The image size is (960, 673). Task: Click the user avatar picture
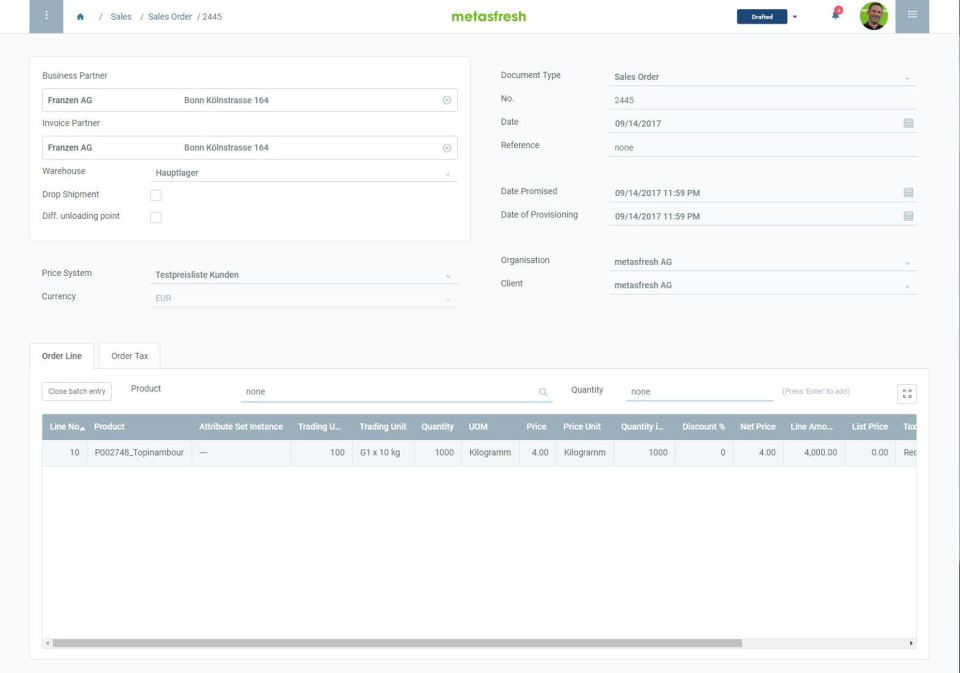(871, 16)
